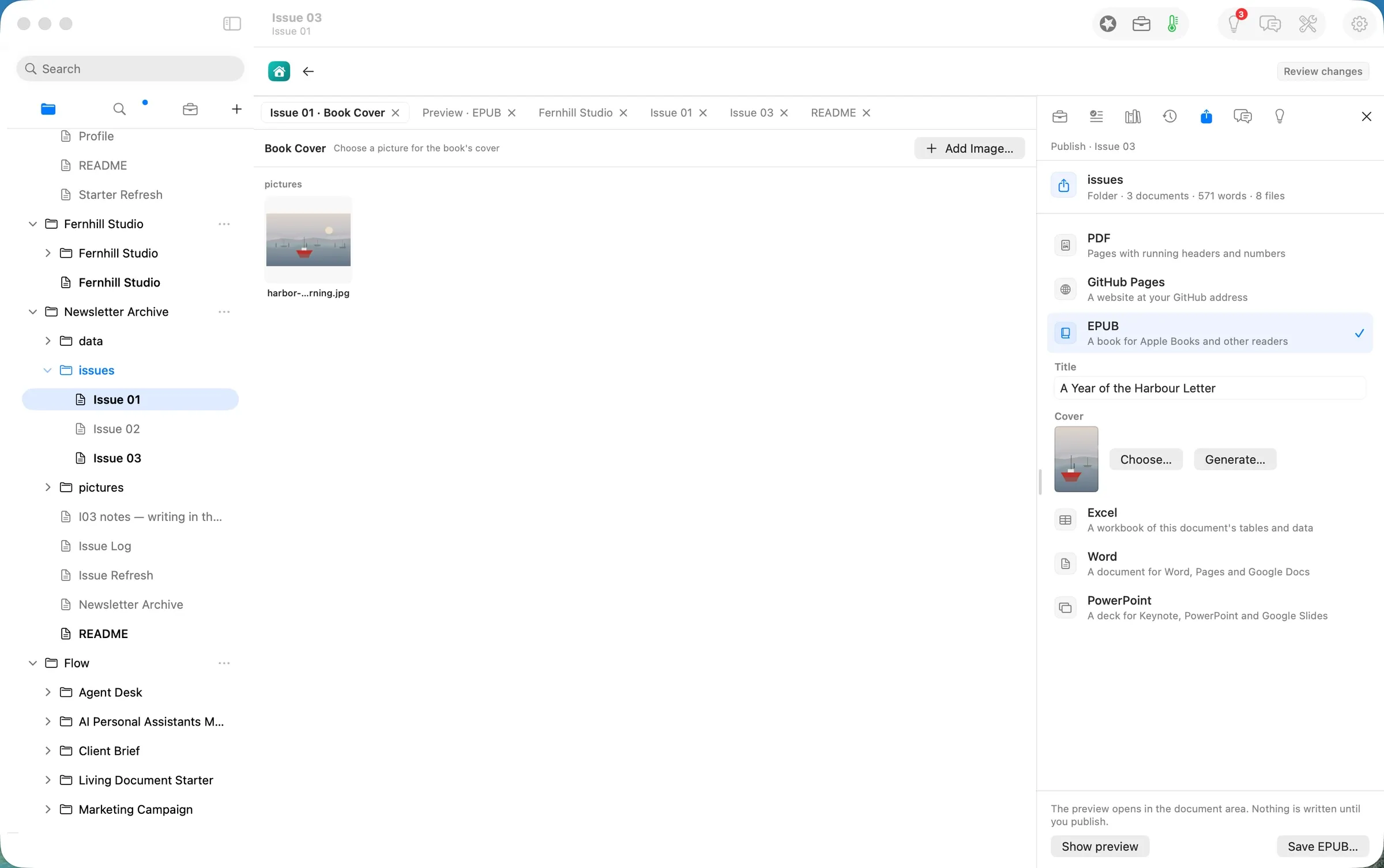The height and width of the screenshot is (868, 1384).
Task: Collapse the Newsletter Archive folder
Action: (x=33, y=312)
